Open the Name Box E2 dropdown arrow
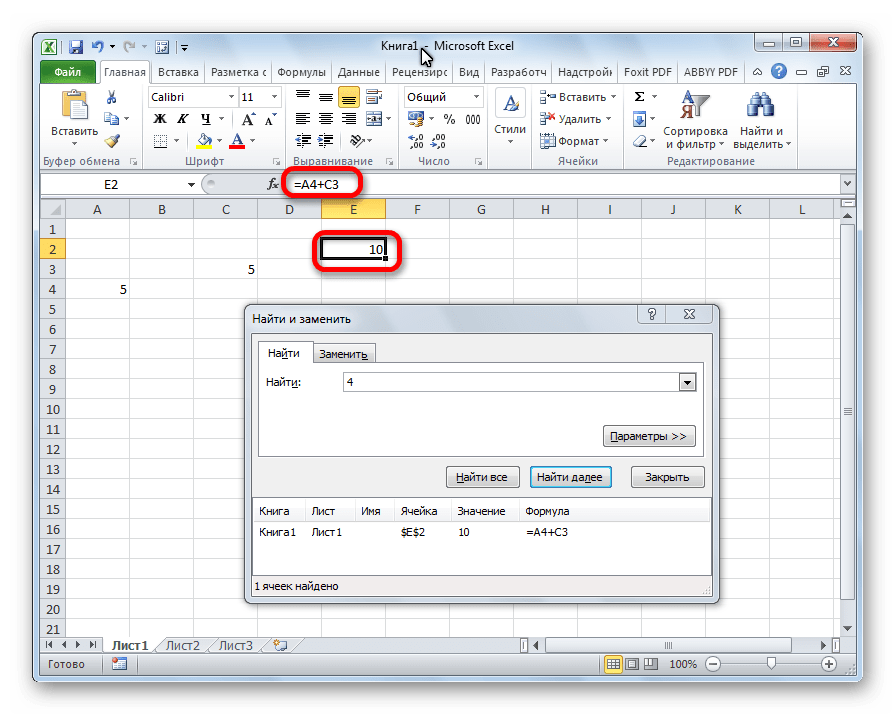 point(191,185)
